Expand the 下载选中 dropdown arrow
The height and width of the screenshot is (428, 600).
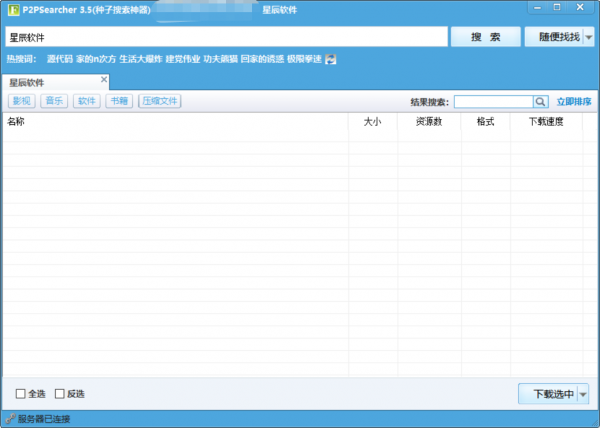pos(583,394)
